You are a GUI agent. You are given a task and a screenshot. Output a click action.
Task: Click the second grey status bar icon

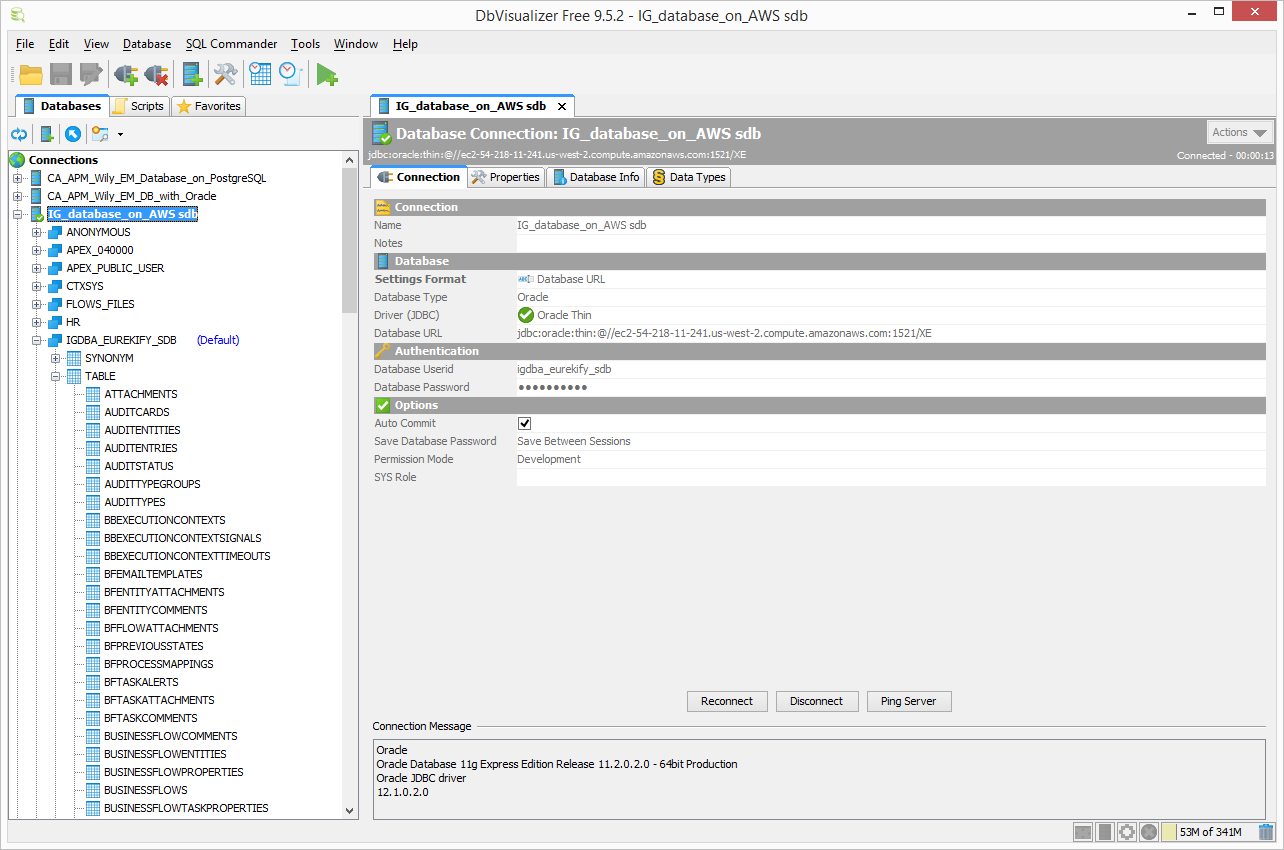[1105, 831]
